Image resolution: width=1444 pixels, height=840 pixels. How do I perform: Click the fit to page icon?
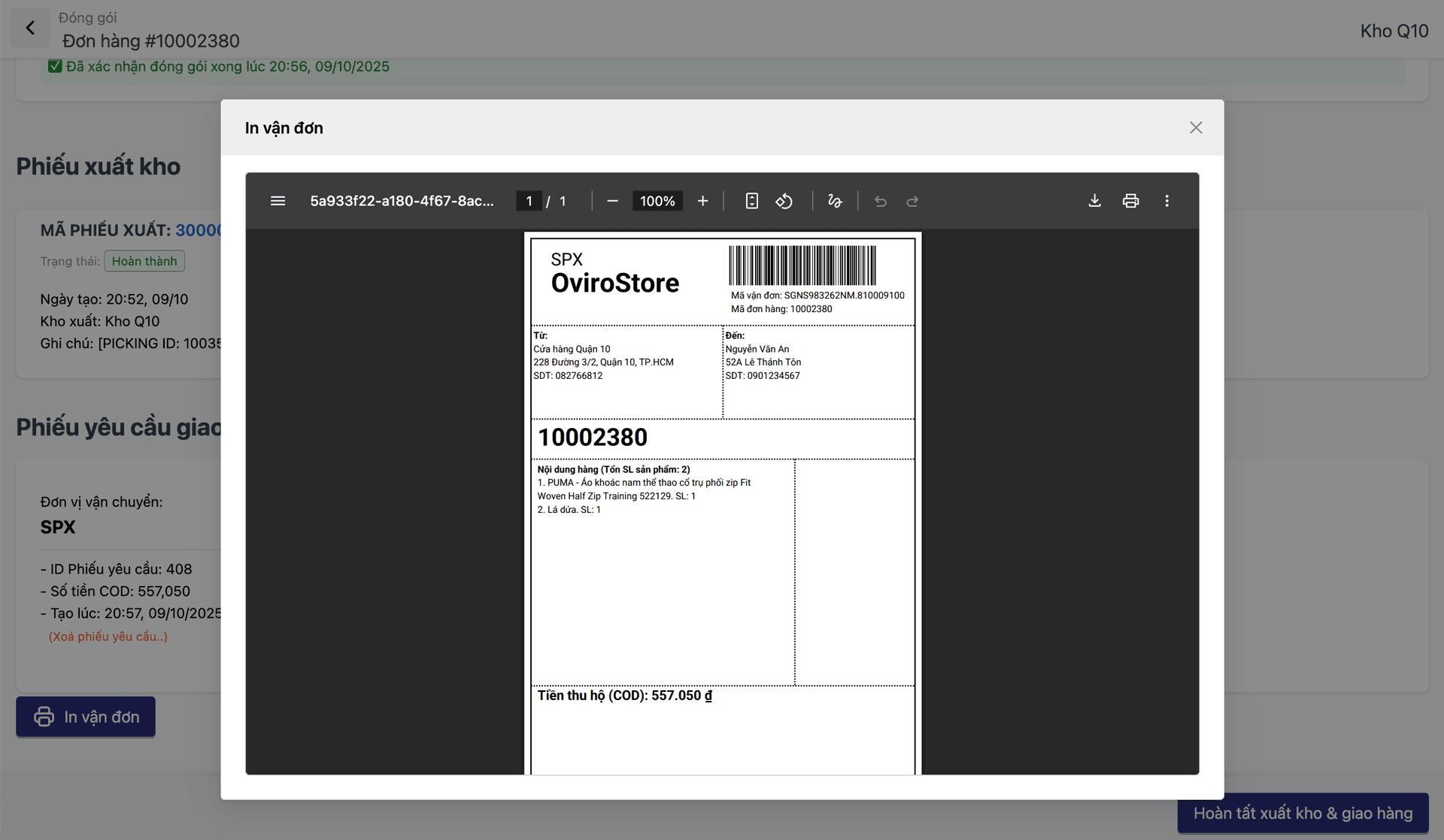click(x=751, y=201)
